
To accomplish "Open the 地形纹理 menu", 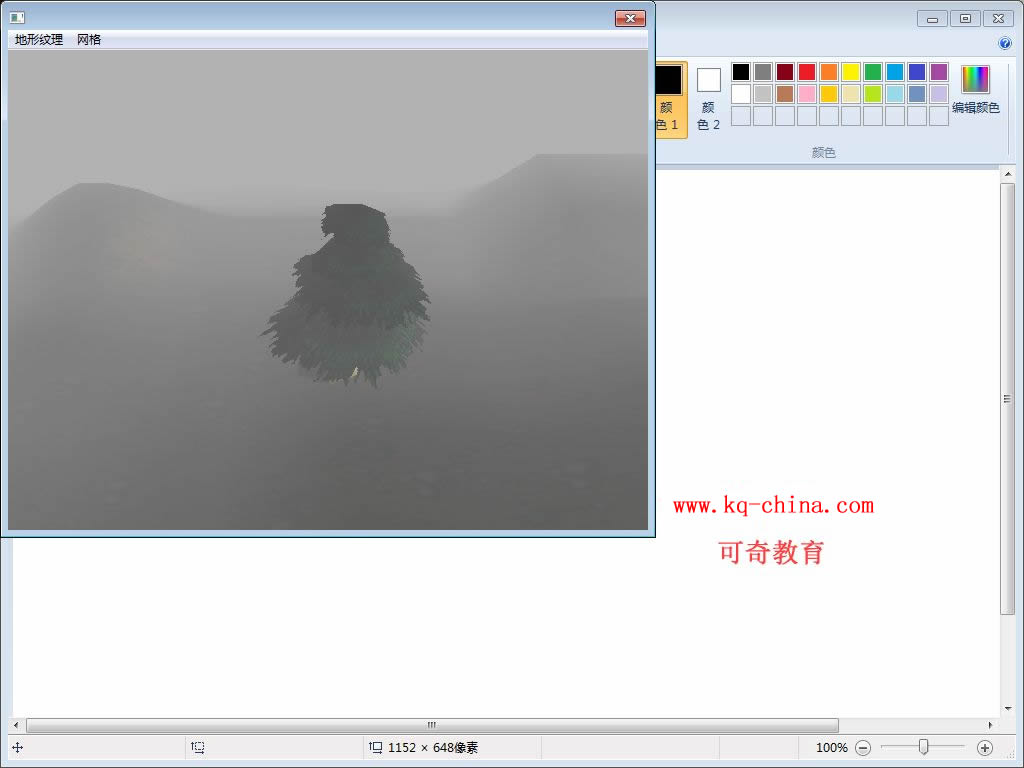I will click(39, 40).
